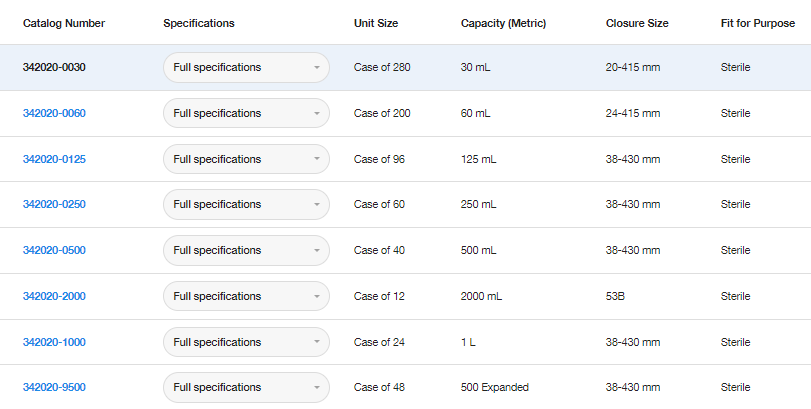The image size is (811, 409).
Task: Click the Closure Size column header
Action: coord(637,23)
